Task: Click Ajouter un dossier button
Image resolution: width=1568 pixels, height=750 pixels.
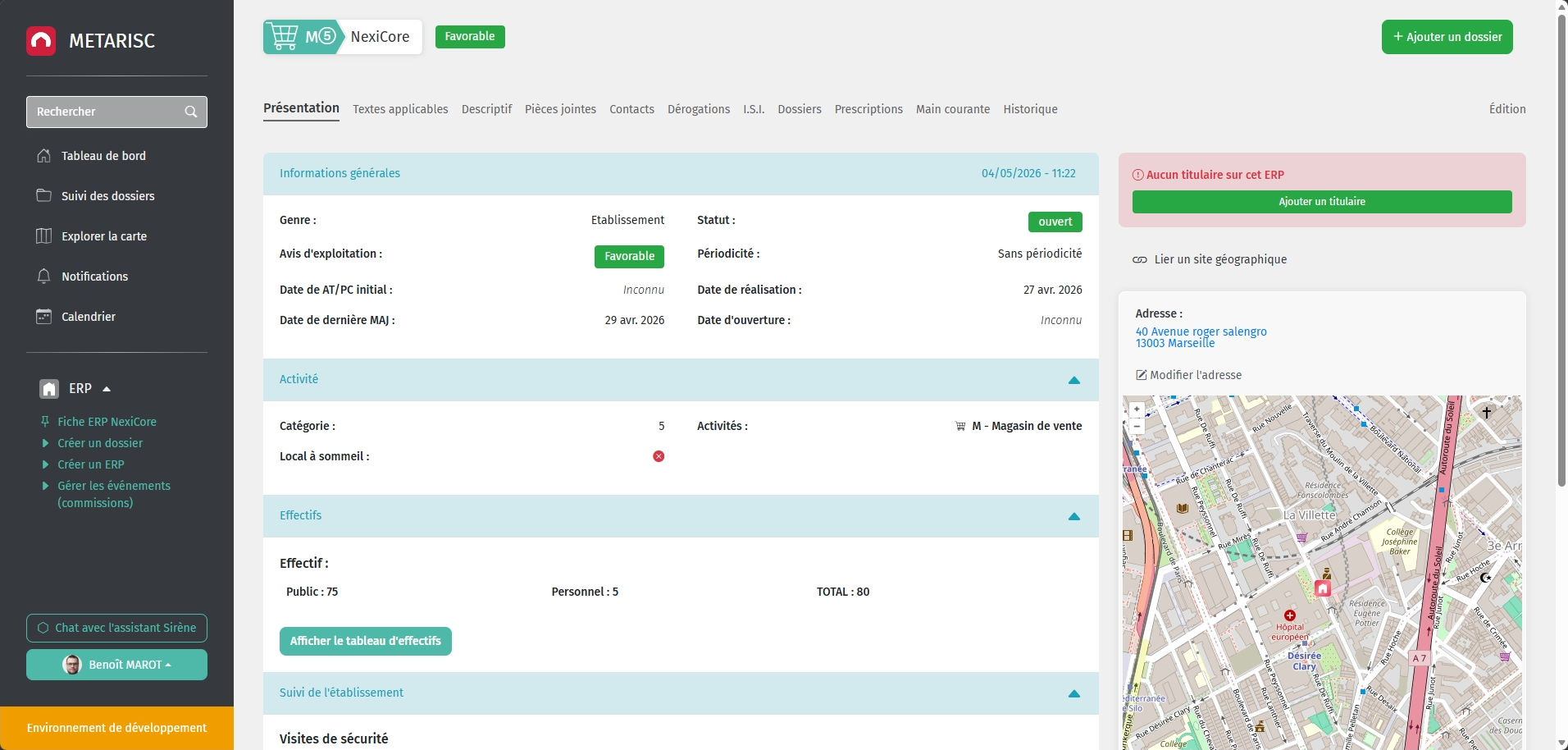Action: (x=1447, y=37)
